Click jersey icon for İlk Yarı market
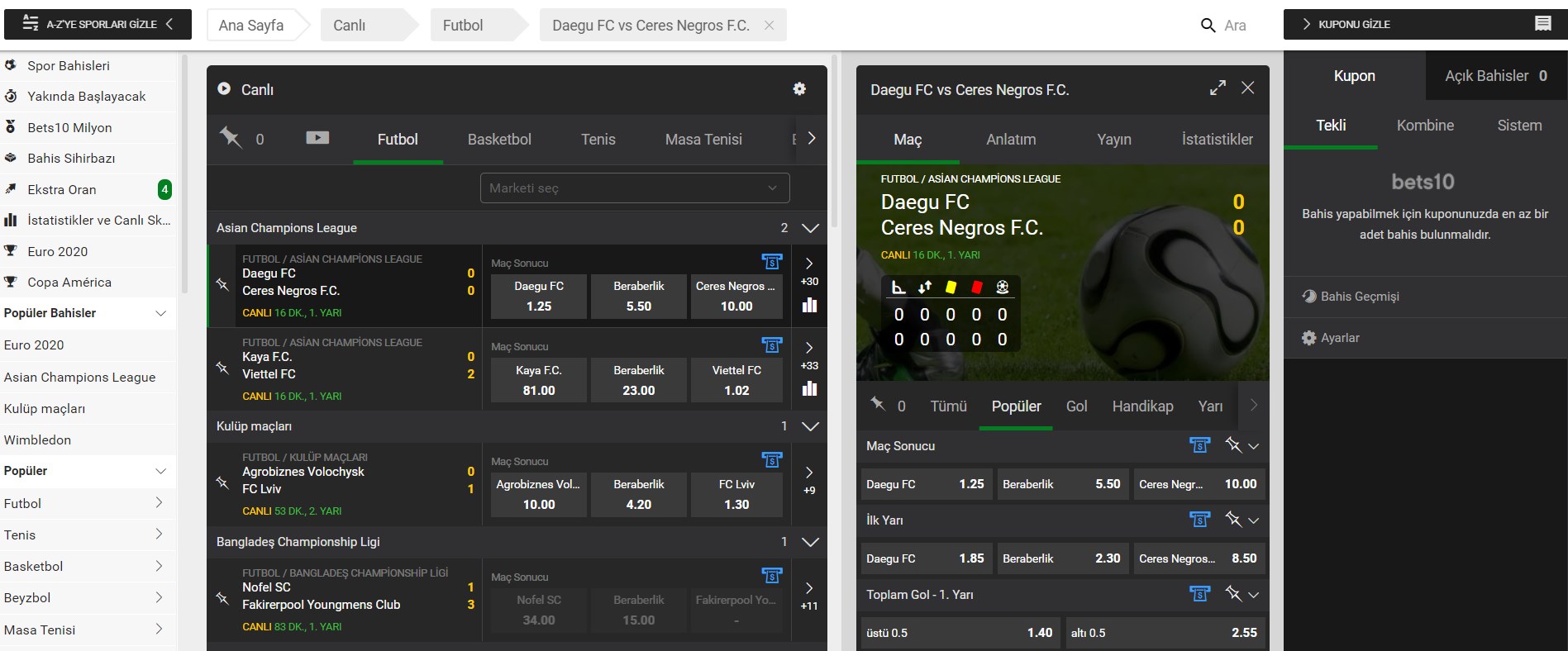The width and height of the screenshot is (1568, 651). [1200, 520]
